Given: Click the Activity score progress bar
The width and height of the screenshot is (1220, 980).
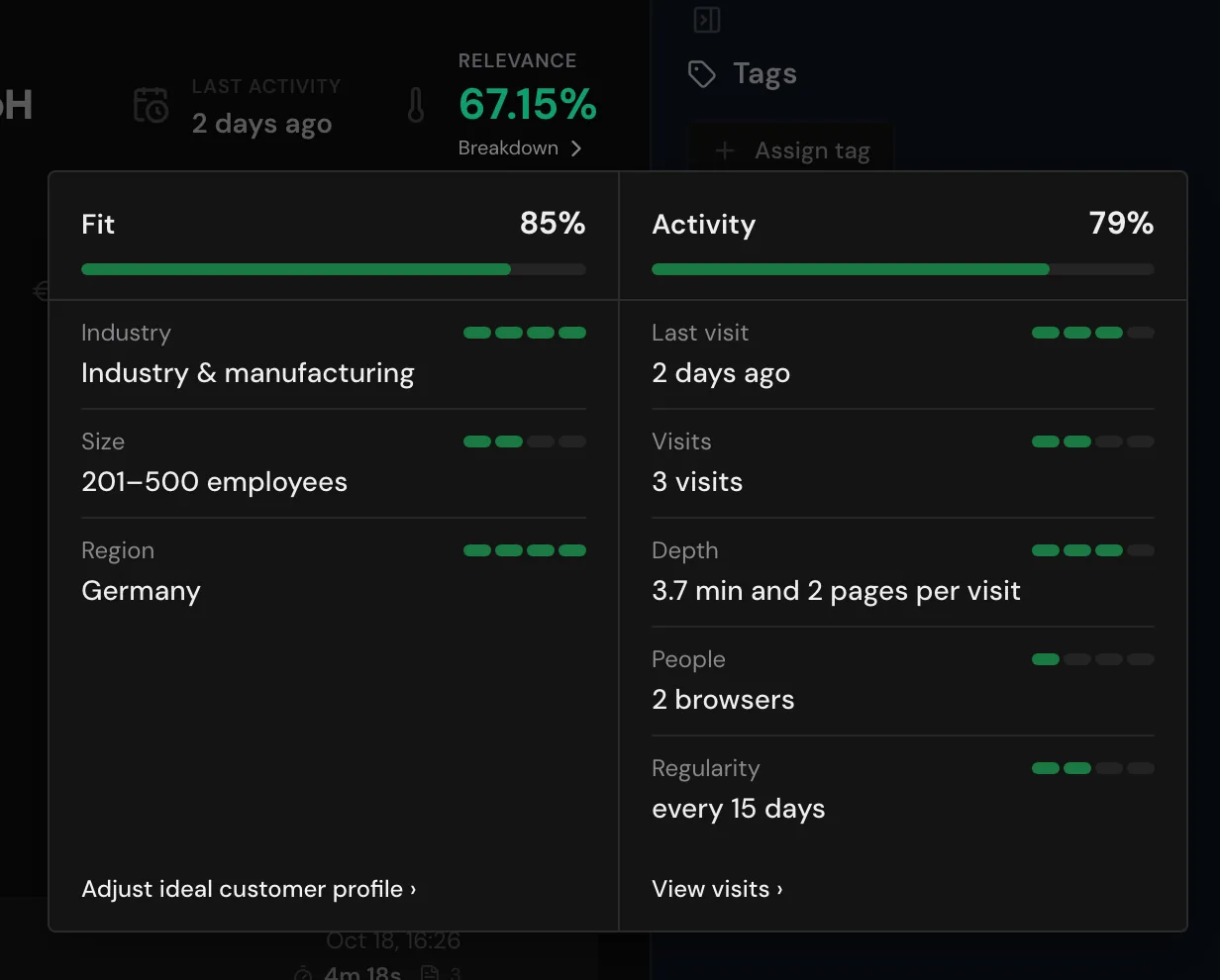Looking at the screenshot, I should pos(903,269).
